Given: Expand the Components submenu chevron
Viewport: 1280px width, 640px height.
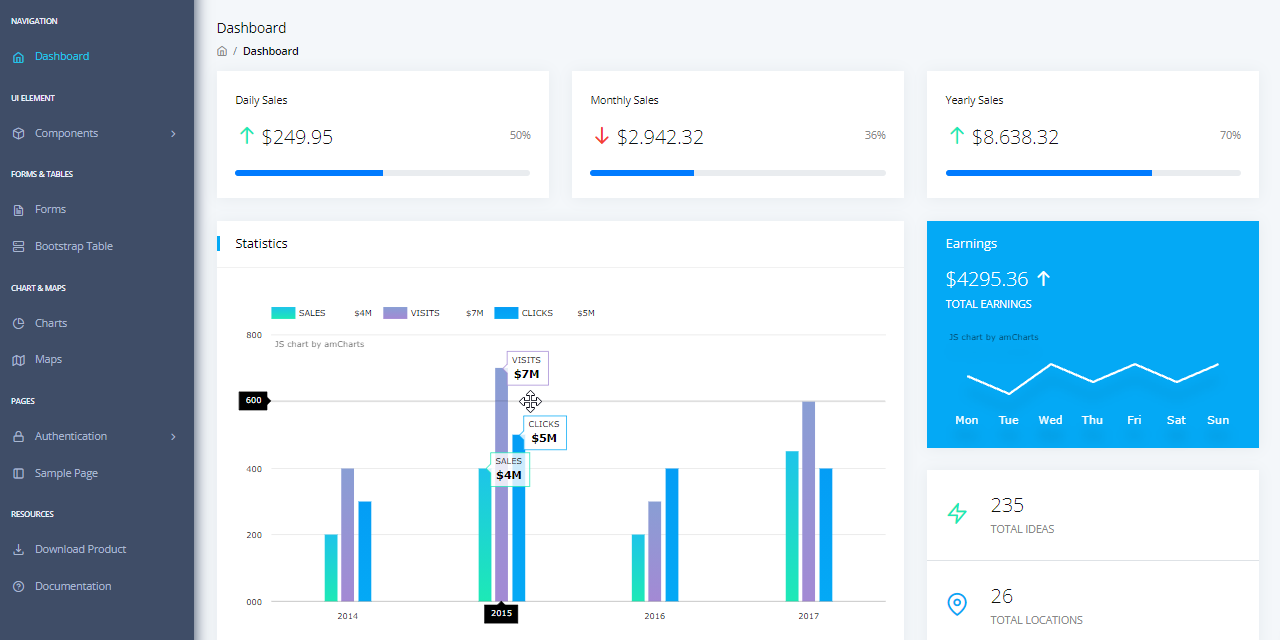Looking at the screenshot, I should [x=172, y=132].
